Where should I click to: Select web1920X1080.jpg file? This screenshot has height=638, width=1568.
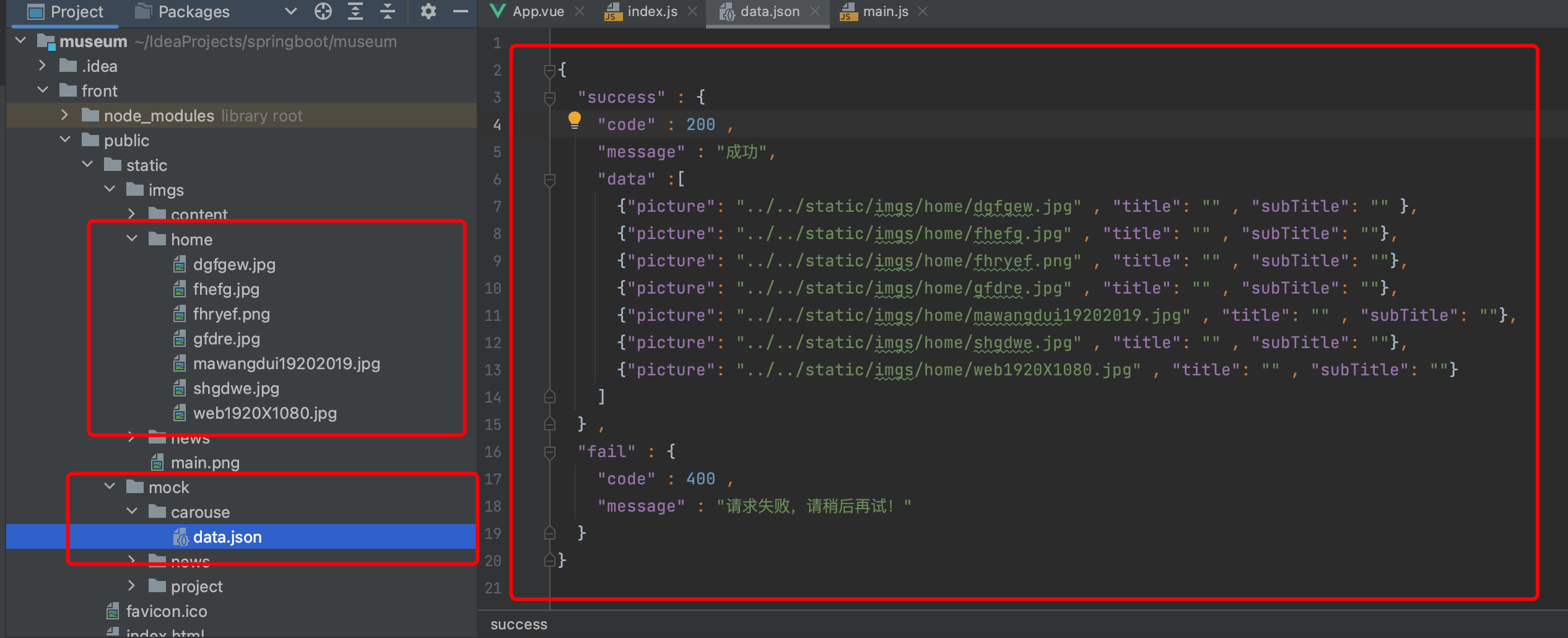[265, 413]
